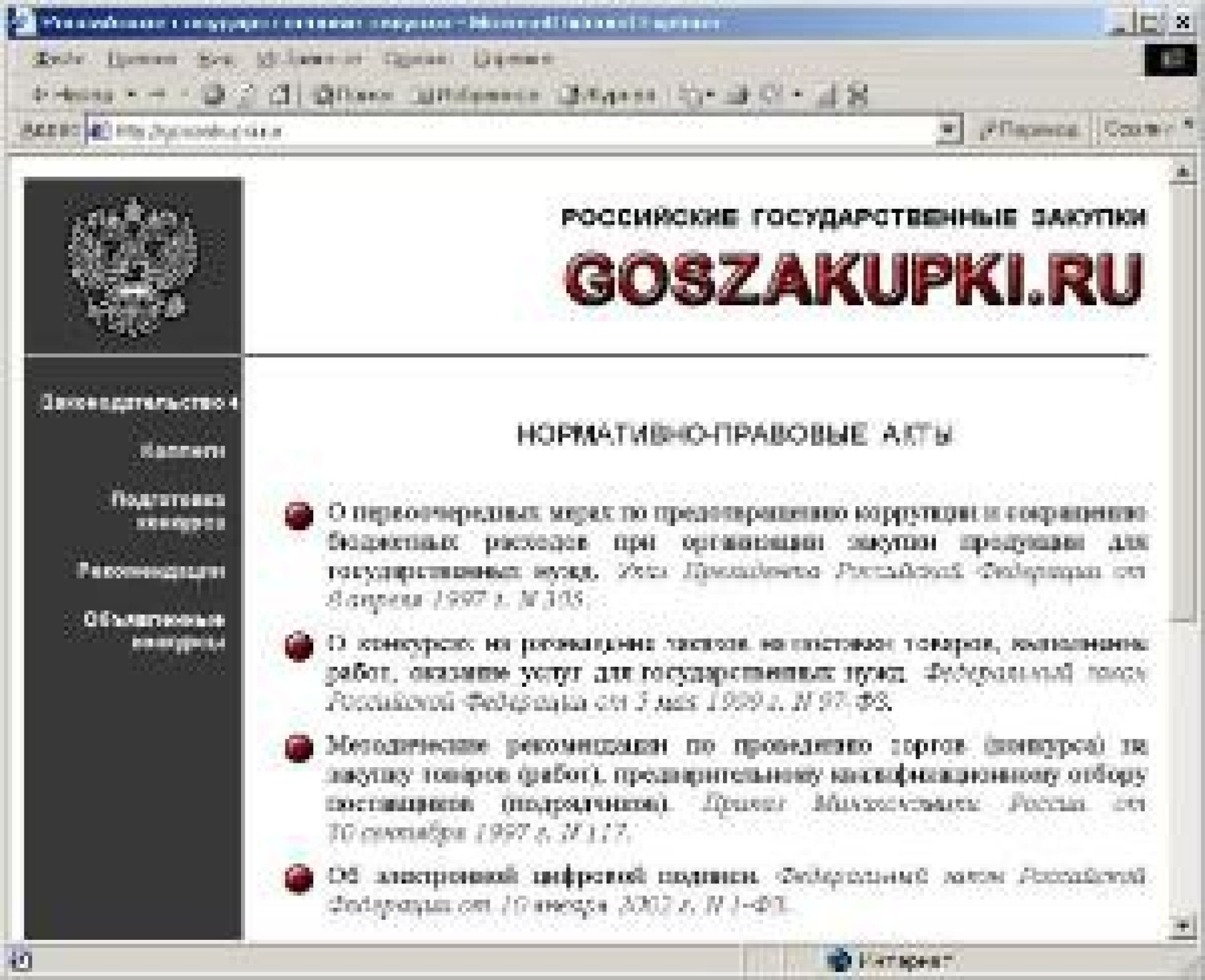The width and height of the screenshot is (1205, 980).
Task: Click the page icon in the address bar
Action: [100, 131]
